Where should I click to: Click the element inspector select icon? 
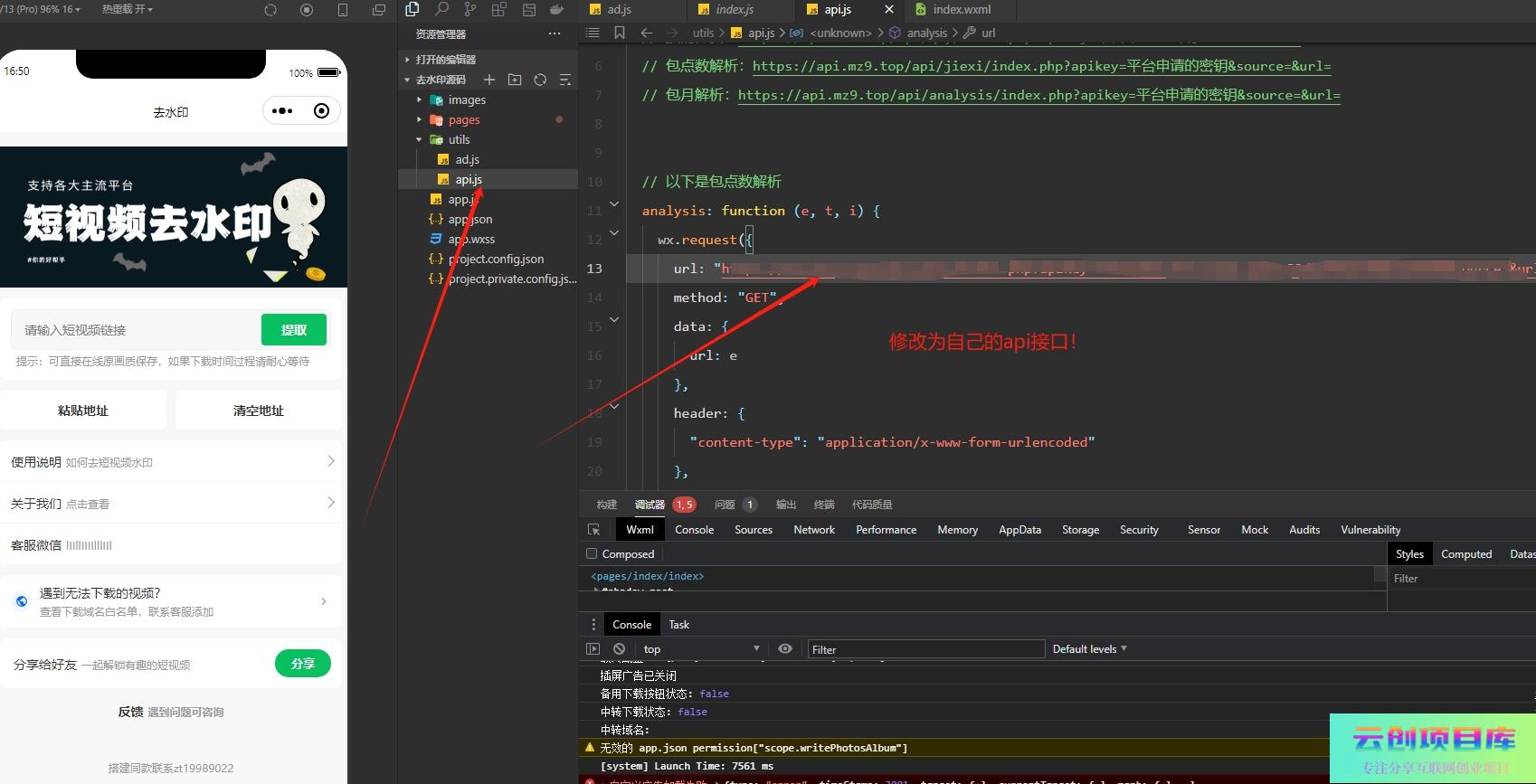pyautogui.click(x=593, y=530)
